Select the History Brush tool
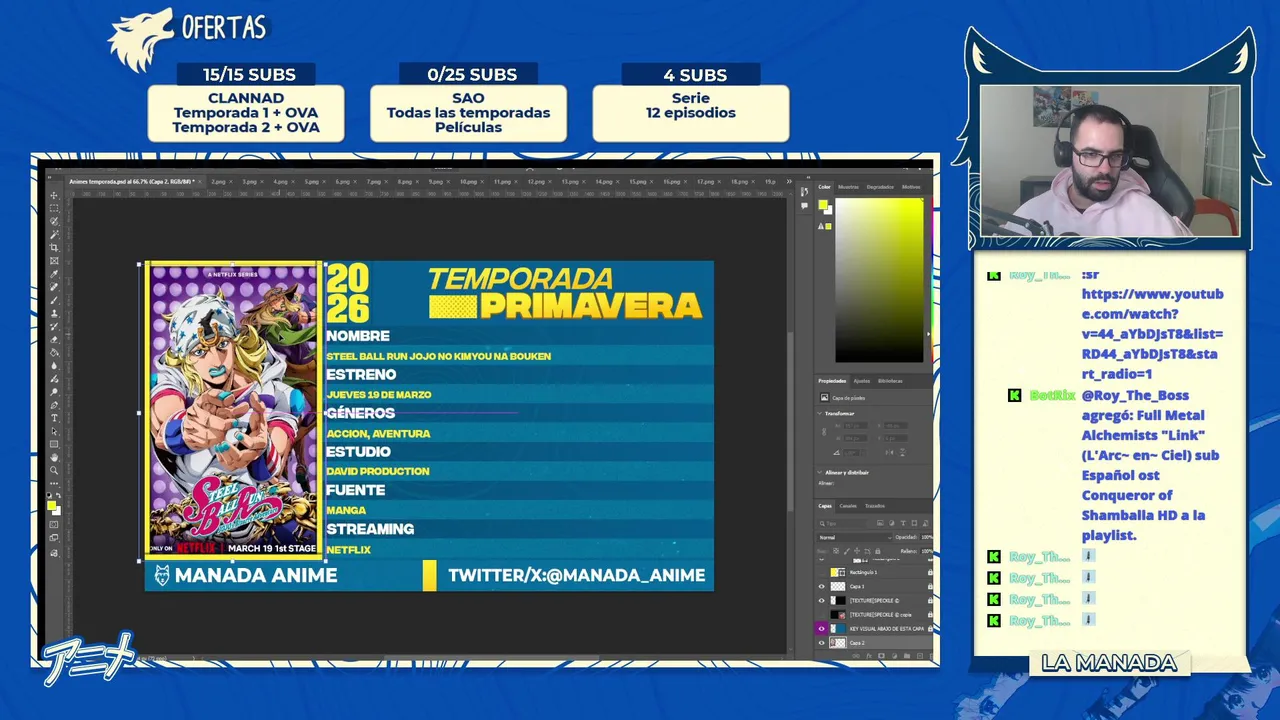This screenshot has height=720, width=1280. point(53,326)
